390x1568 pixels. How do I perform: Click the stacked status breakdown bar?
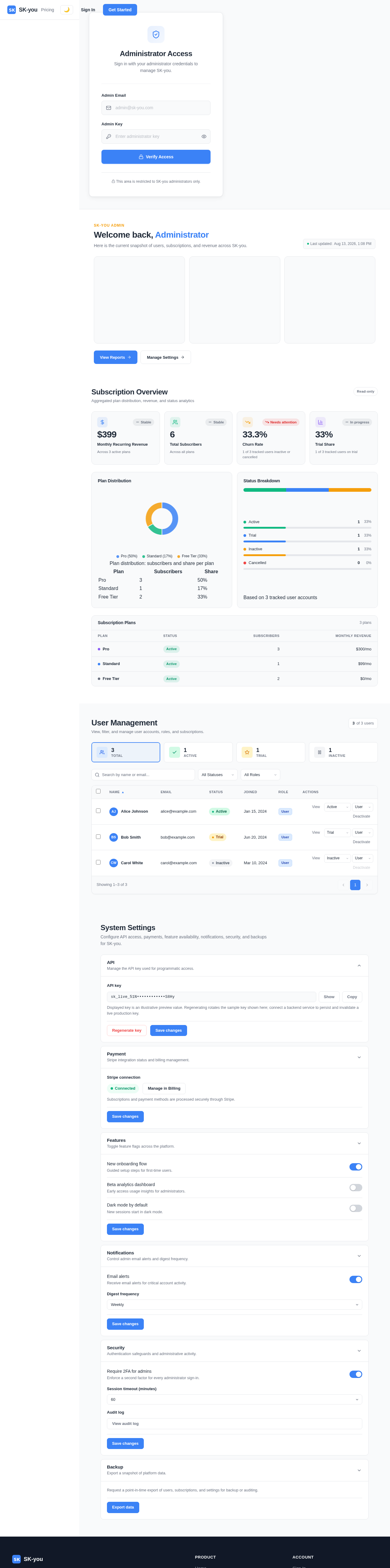click(307, 489)
